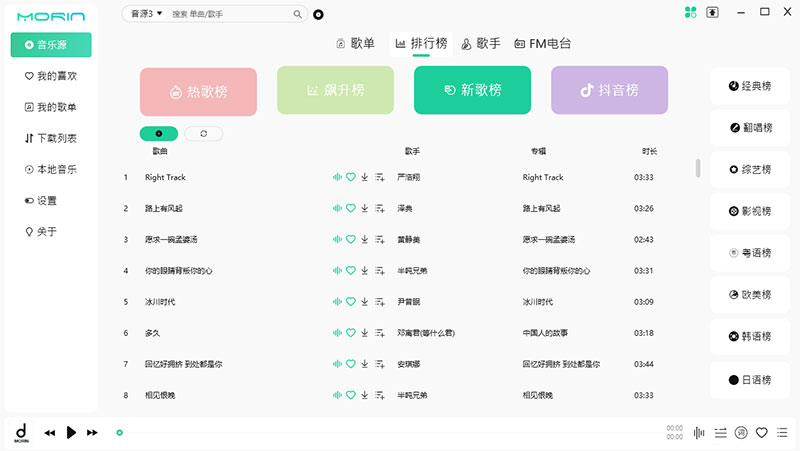800x451 pixels.
Task: Click the search magnifier icon
Action: (x=297, y=15)
